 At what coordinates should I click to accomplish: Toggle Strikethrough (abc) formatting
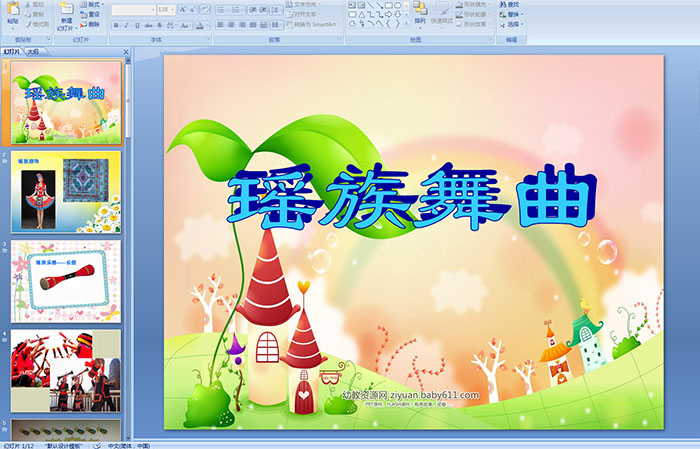coord(148,25)
